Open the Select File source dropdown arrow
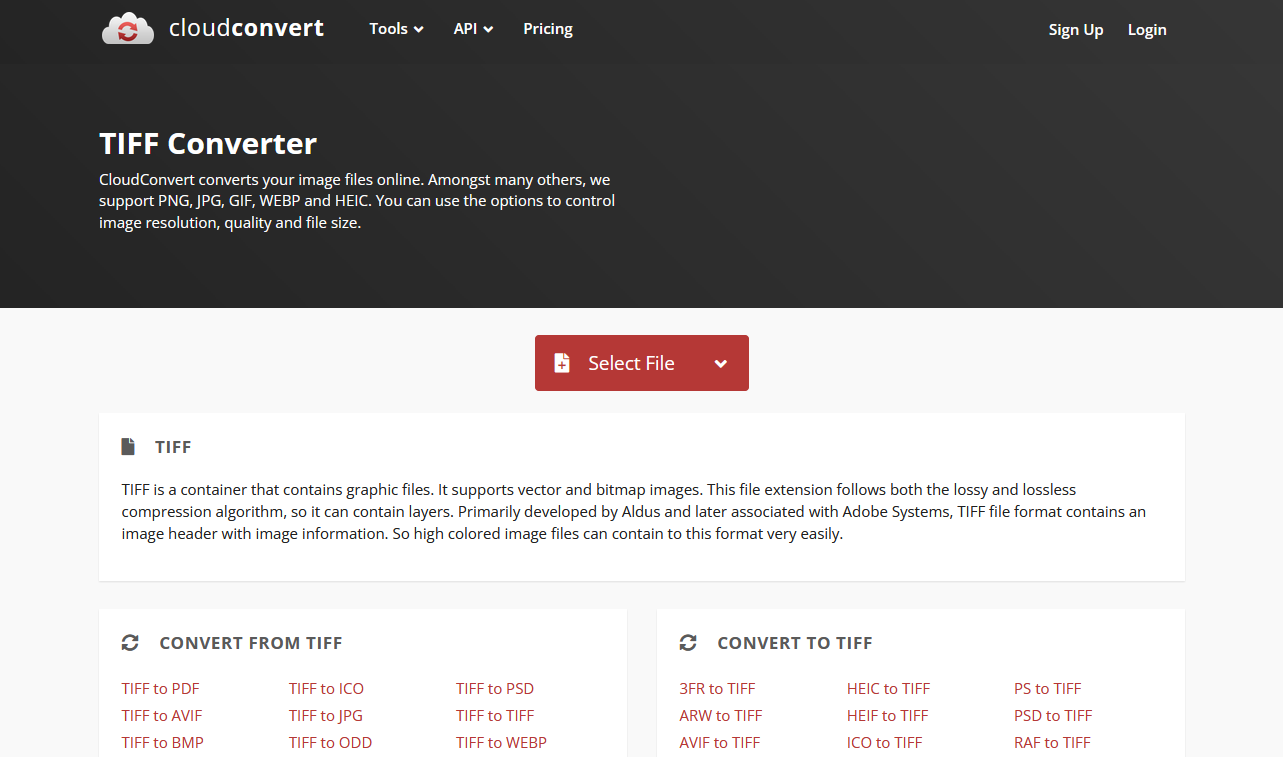This screenshot has height=757, width=1283. tap(721, 364)
